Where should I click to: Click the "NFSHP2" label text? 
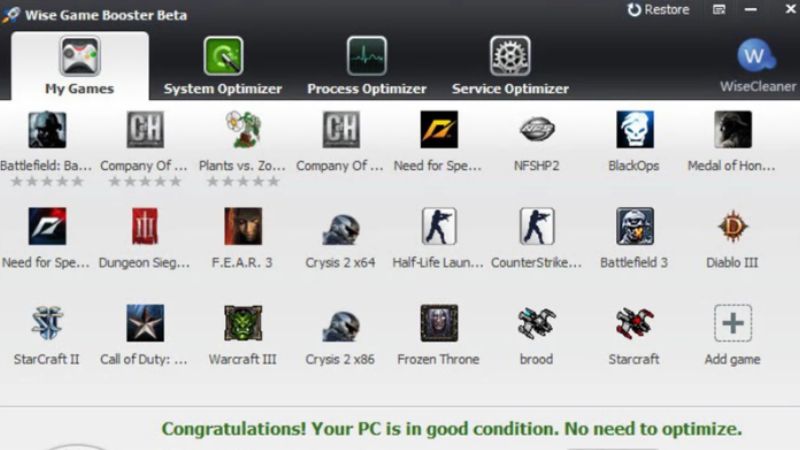(537, 166)
